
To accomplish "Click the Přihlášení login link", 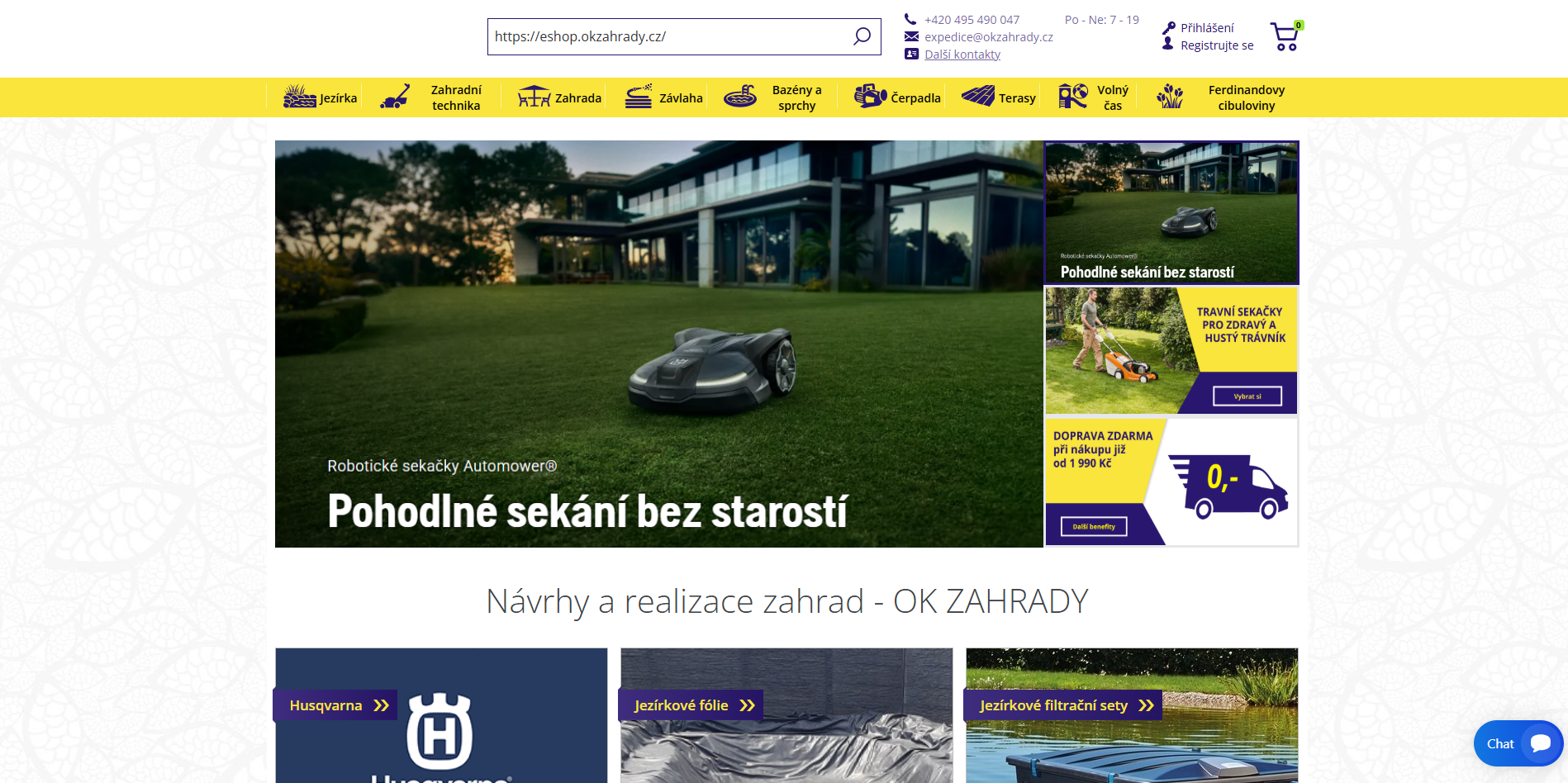I will coord(1207,28).
